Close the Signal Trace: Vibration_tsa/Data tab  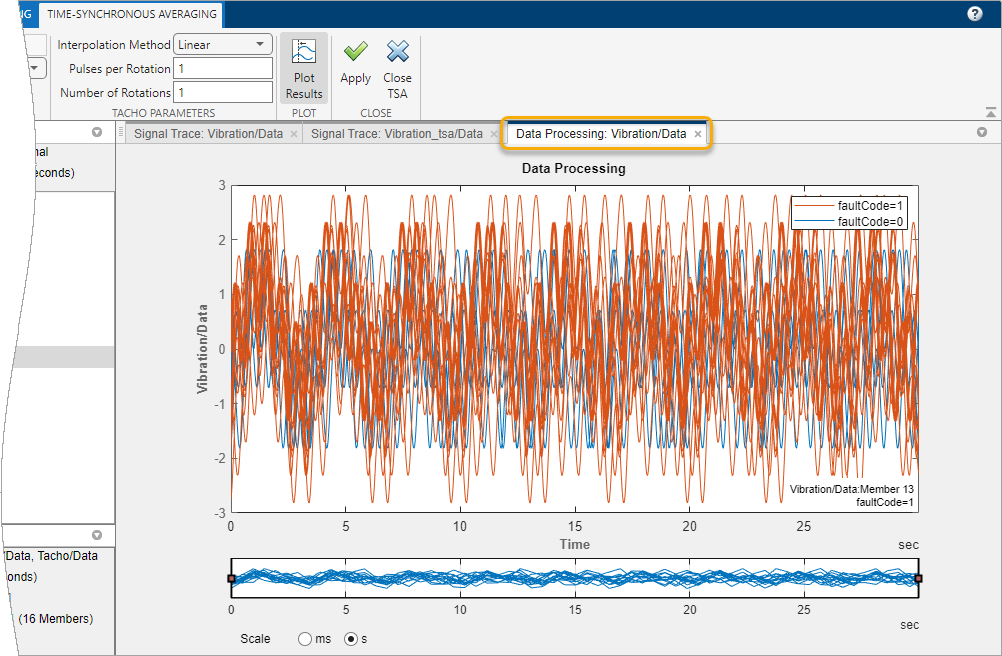[x=493, y=134]
